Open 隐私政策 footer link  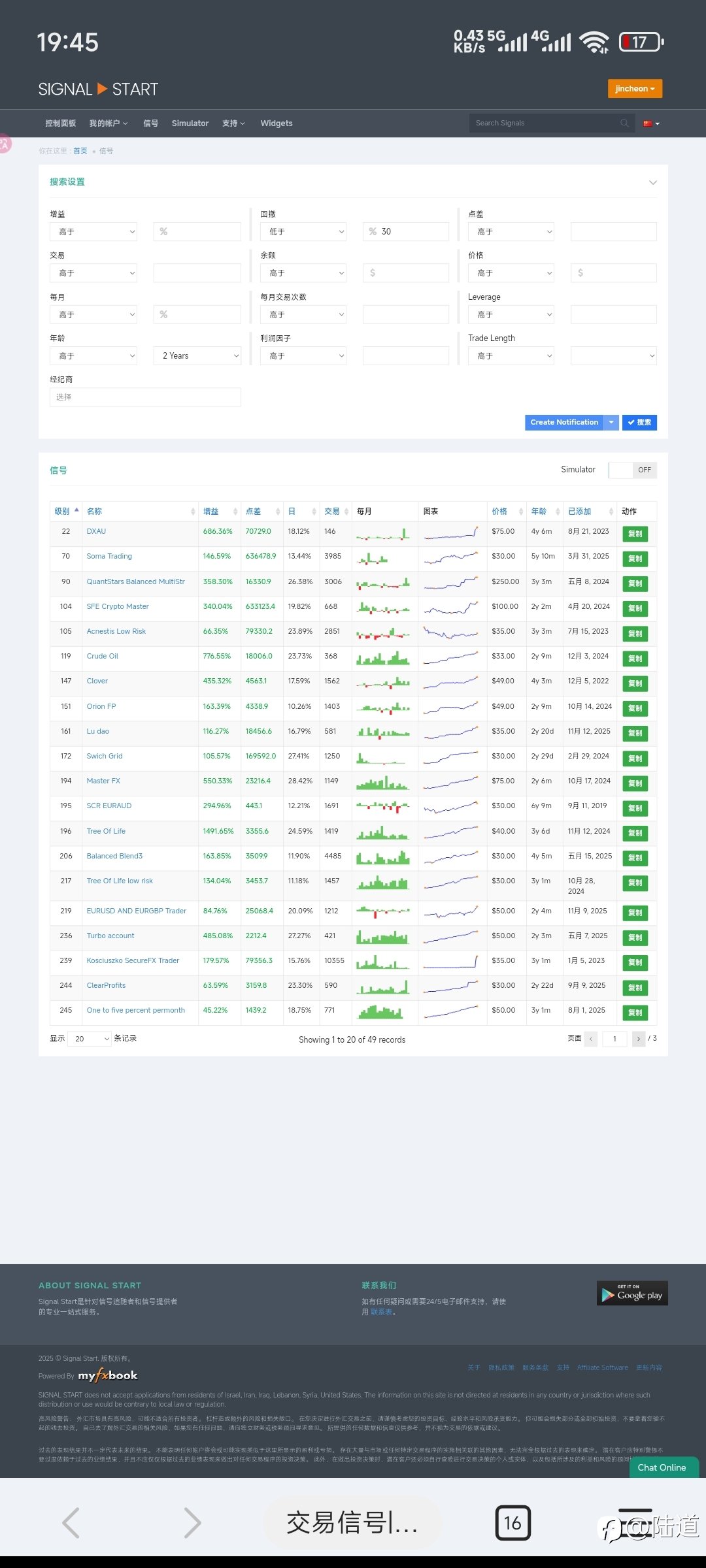(x=501, y=1367)
